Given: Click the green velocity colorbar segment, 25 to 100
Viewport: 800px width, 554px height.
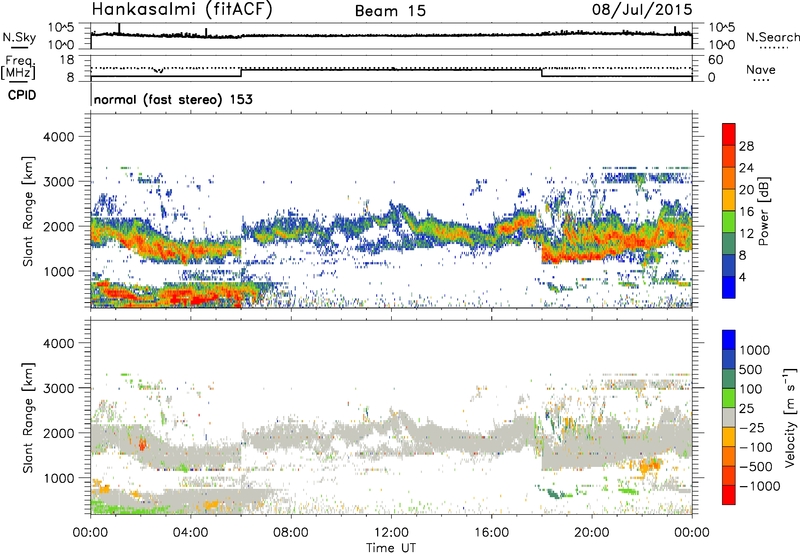Looking at the screenshot, I should [x=729, y=398].
